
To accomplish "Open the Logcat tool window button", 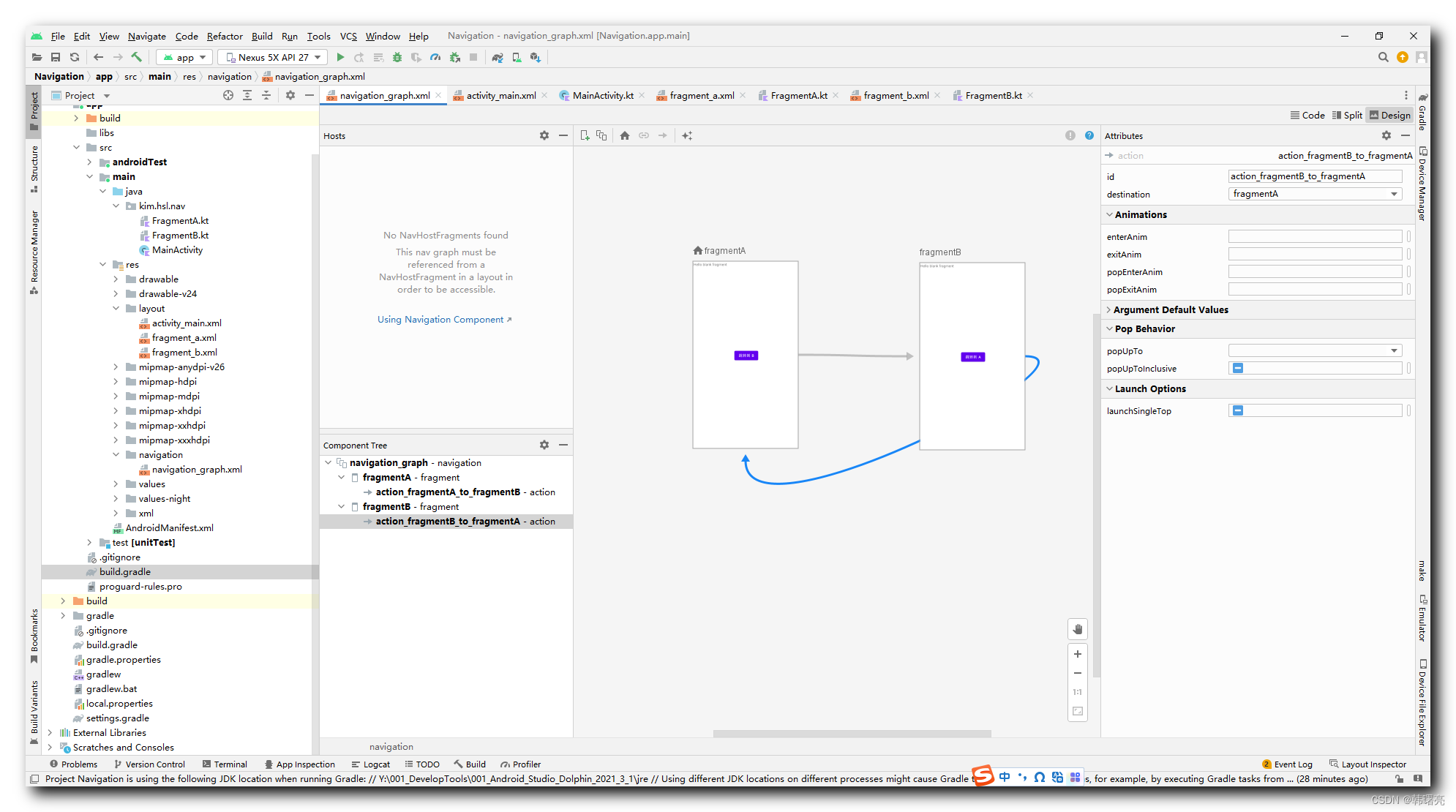I will (371, 764).
